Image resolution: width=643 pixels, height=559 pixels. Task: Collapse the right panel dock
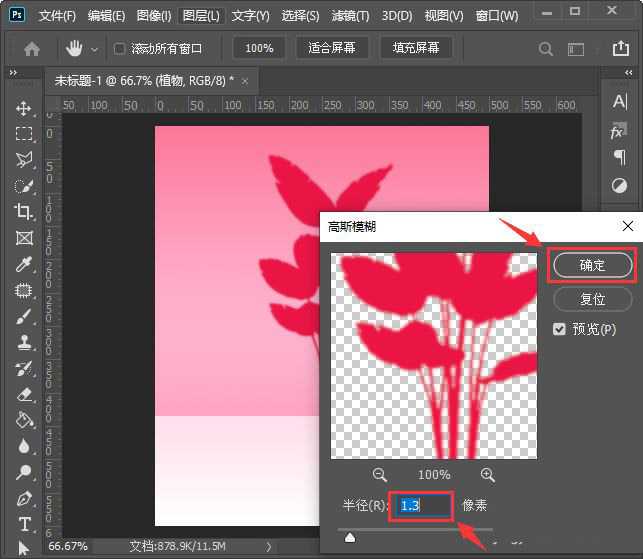(628, 73)
